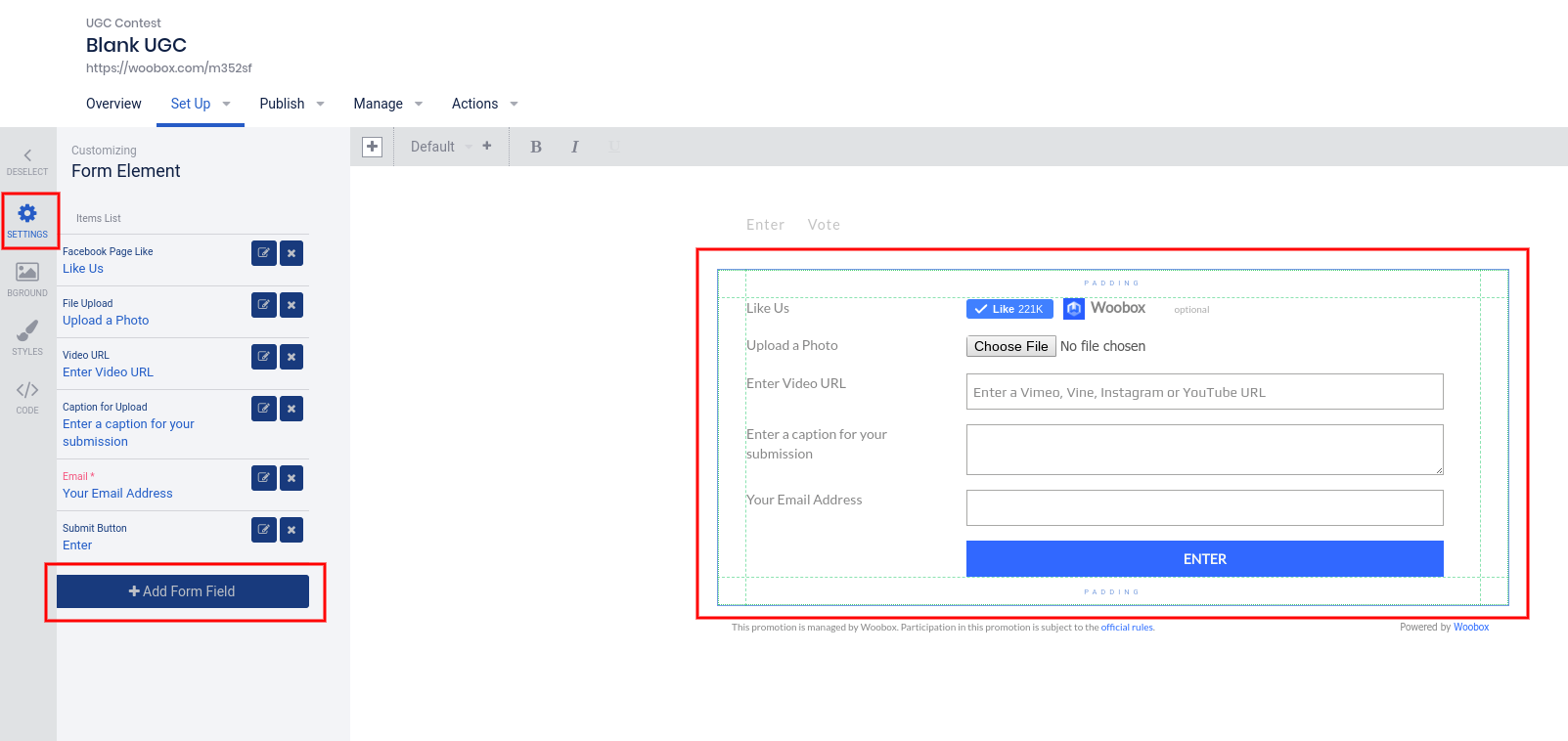
Task: Open the Code editor panel
Action: pyautogui.click(x=27, y=396)
